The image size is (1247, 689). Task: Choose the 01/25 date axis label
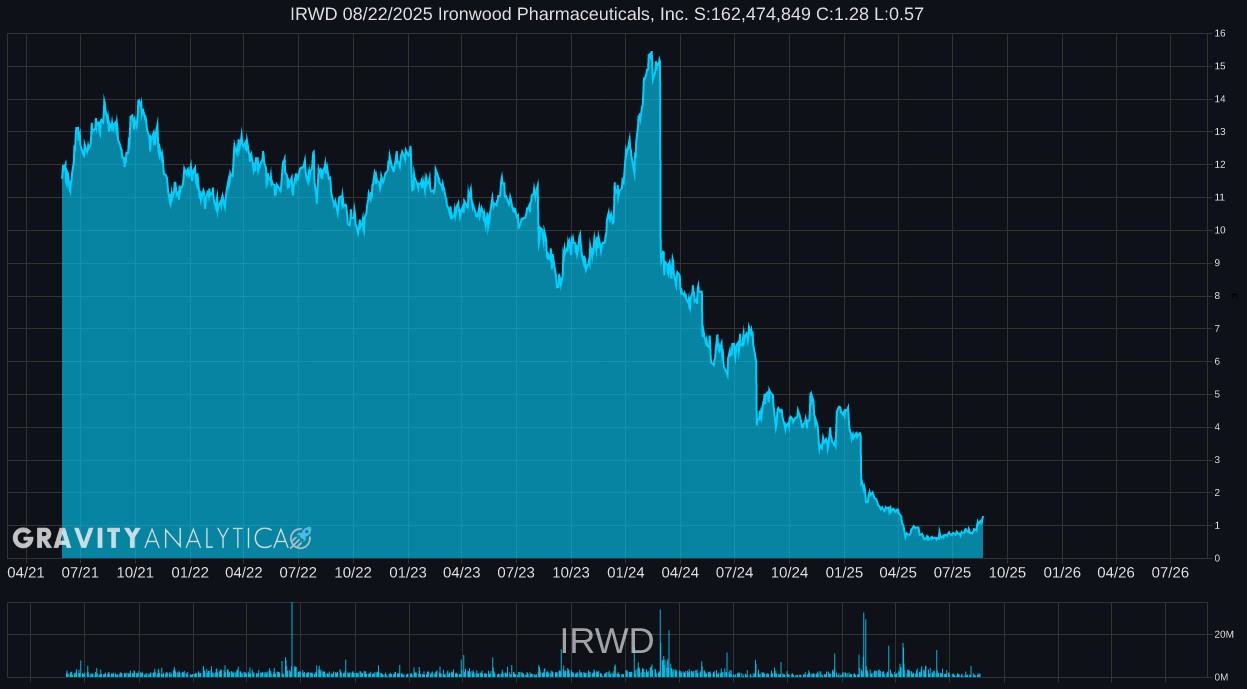click(843, 572)
